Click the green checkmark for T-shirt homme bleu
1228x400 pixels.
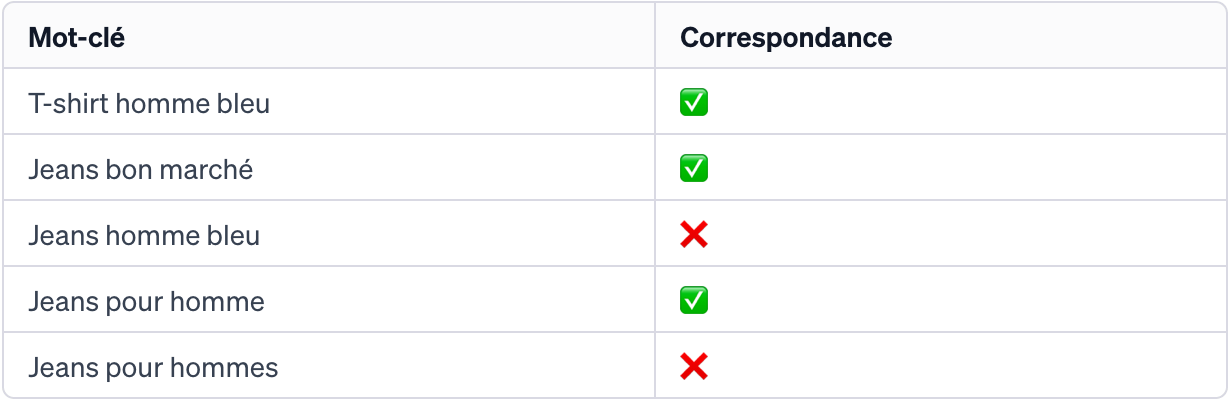(x=694, y=103)
